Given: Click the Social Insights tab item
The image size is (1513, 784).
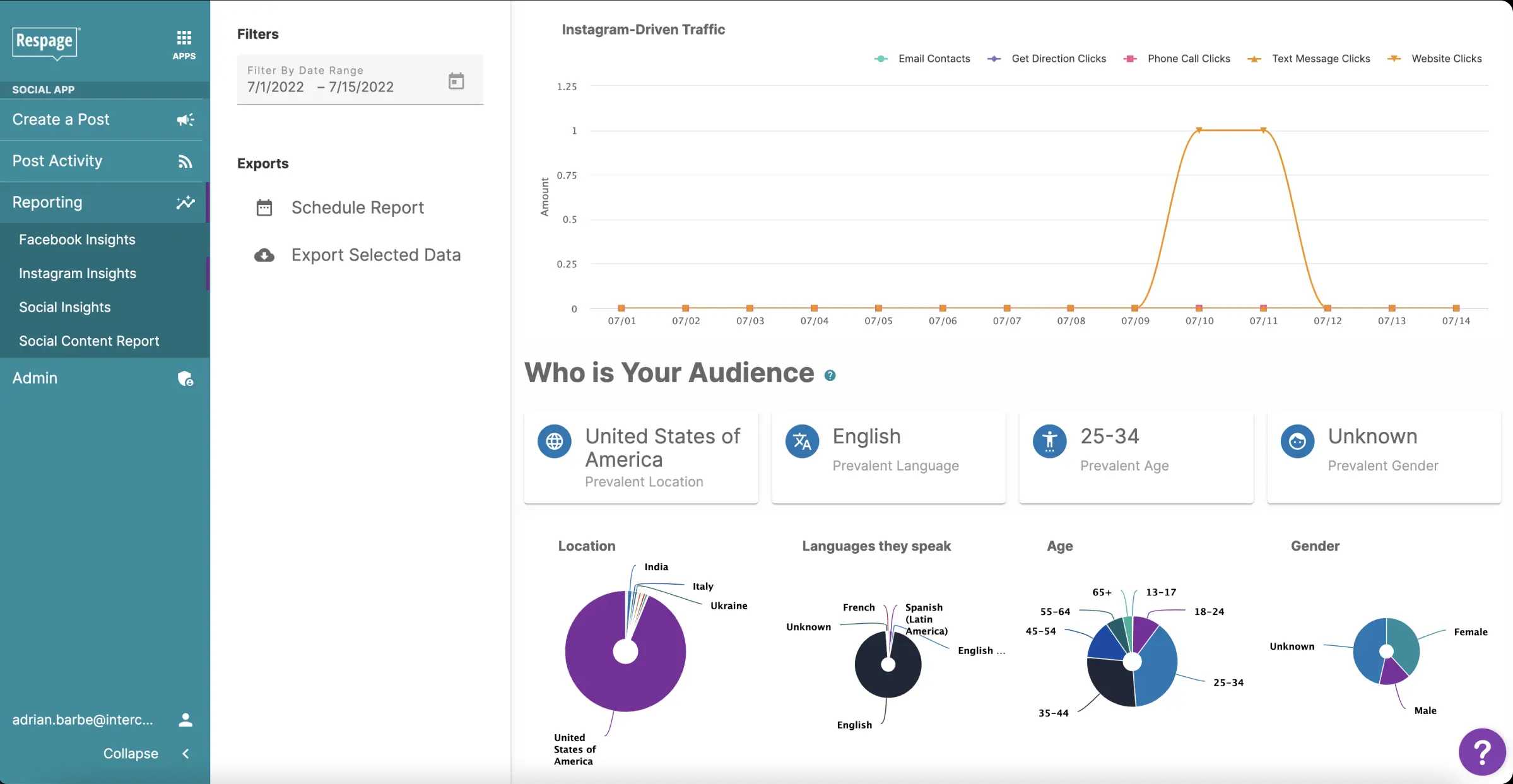Looking at the screenshot, I should coord(64,306).
